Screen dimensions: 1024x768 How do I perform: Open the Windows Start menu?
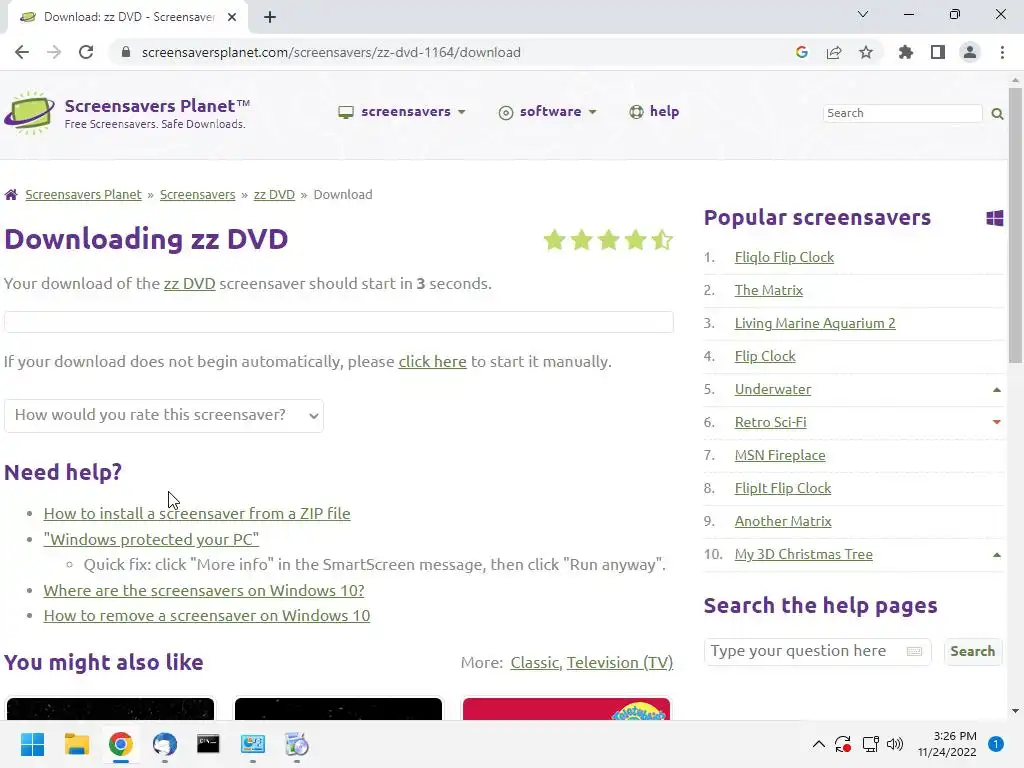pyautogui.click(x=32, y=744)
